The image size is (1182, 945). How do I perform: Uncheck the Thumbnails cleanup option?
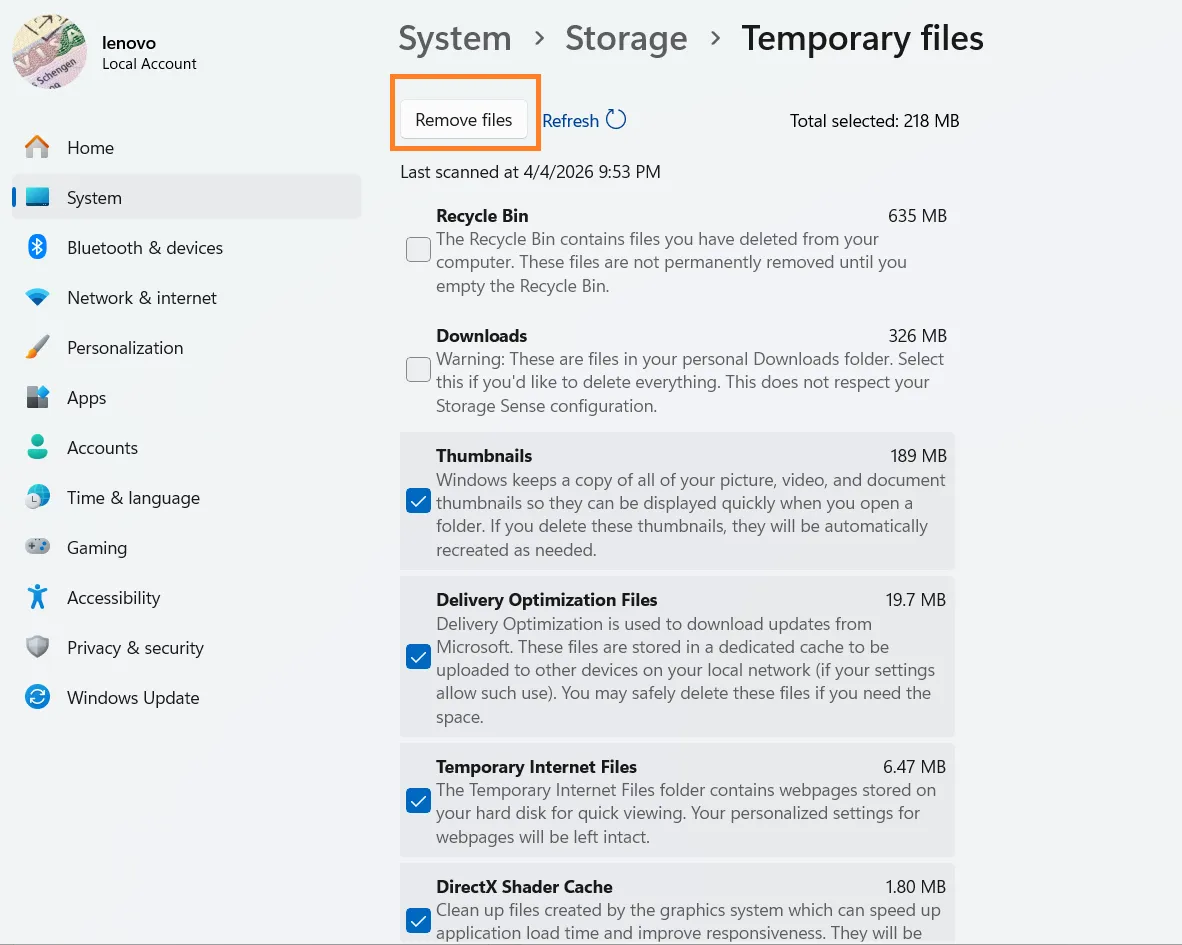418,501
